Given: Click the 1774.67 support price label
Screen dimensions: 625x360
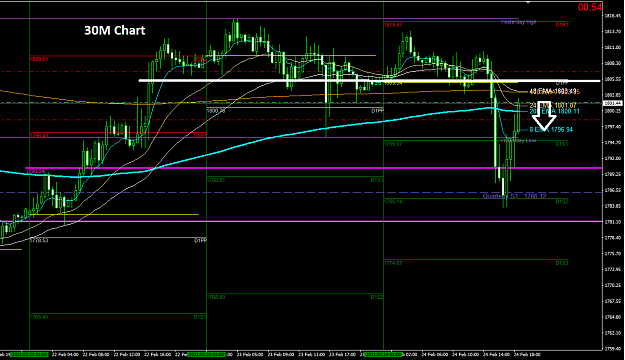Looking at the screenshot, I should tap(393, 263).
